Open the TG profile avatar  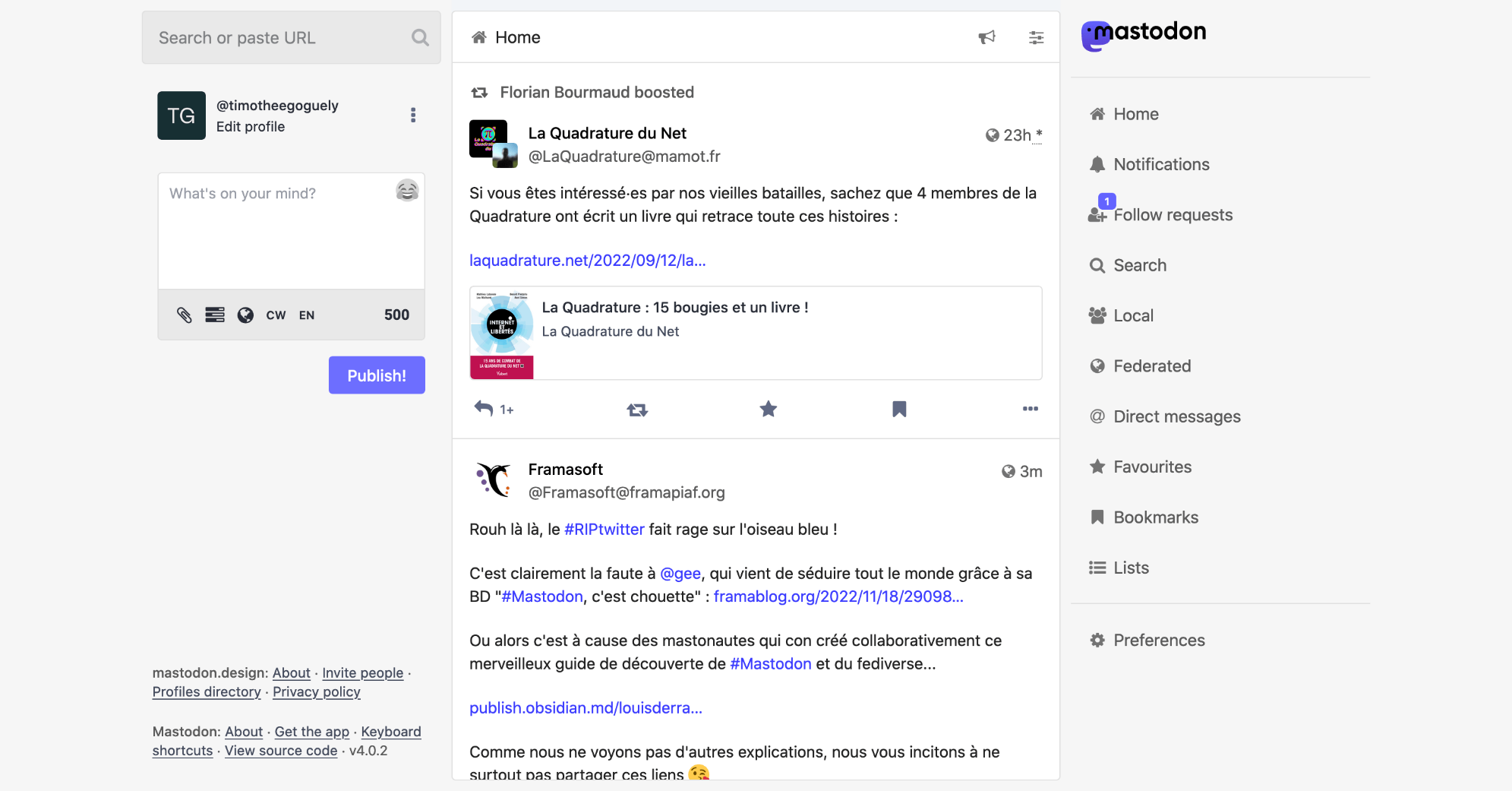point(182,115)
